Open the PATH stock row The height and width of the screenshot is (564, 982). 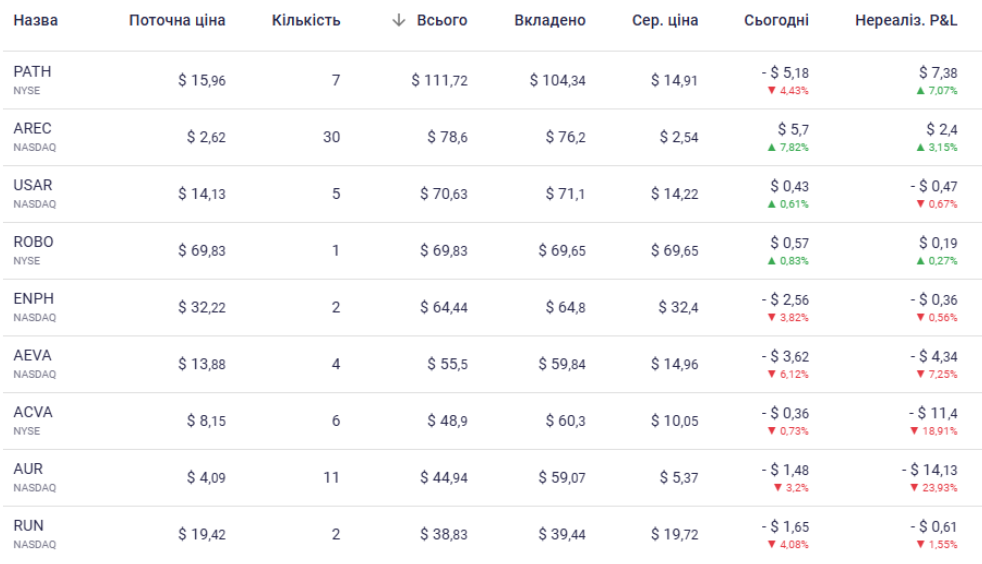pos(32,72)
